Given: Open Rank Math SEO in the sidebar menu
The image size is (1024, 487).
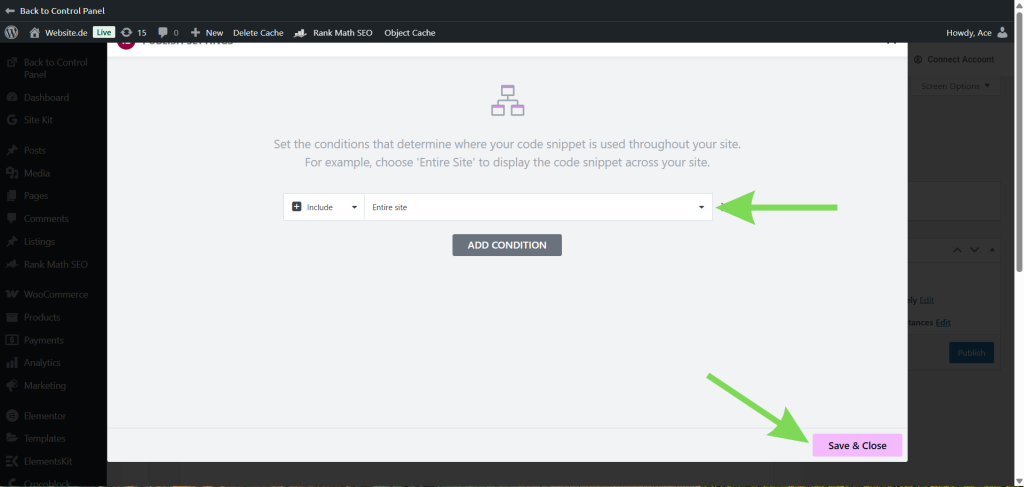Looking at the screenshot, I should pyautogui.click(x=54, y=264).
